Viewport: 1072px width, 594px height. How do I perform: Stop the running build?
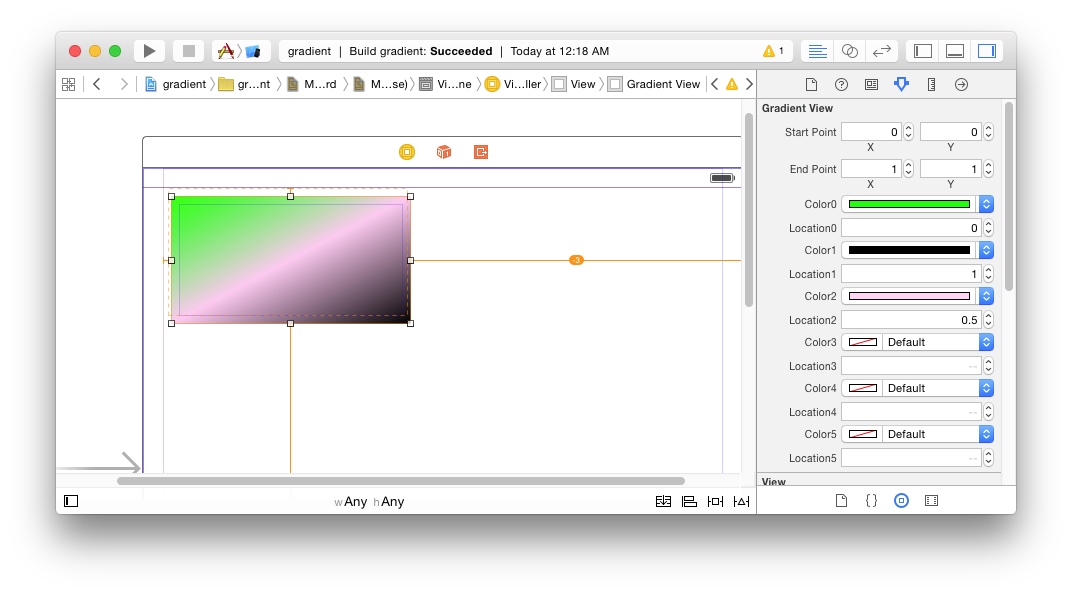pos(189,51)
